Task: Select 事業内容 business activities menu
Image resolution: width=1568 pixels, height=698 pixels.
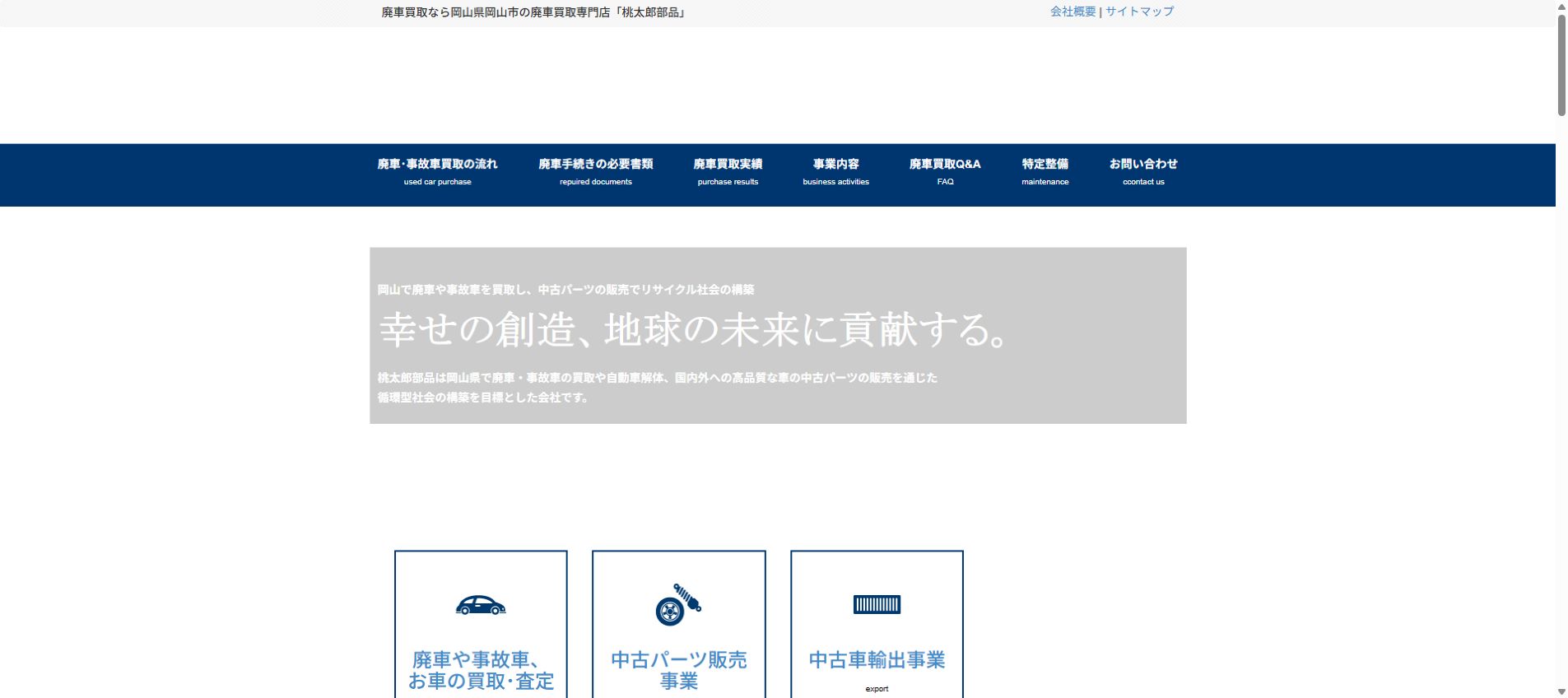Action: click(x=835, y=172)
